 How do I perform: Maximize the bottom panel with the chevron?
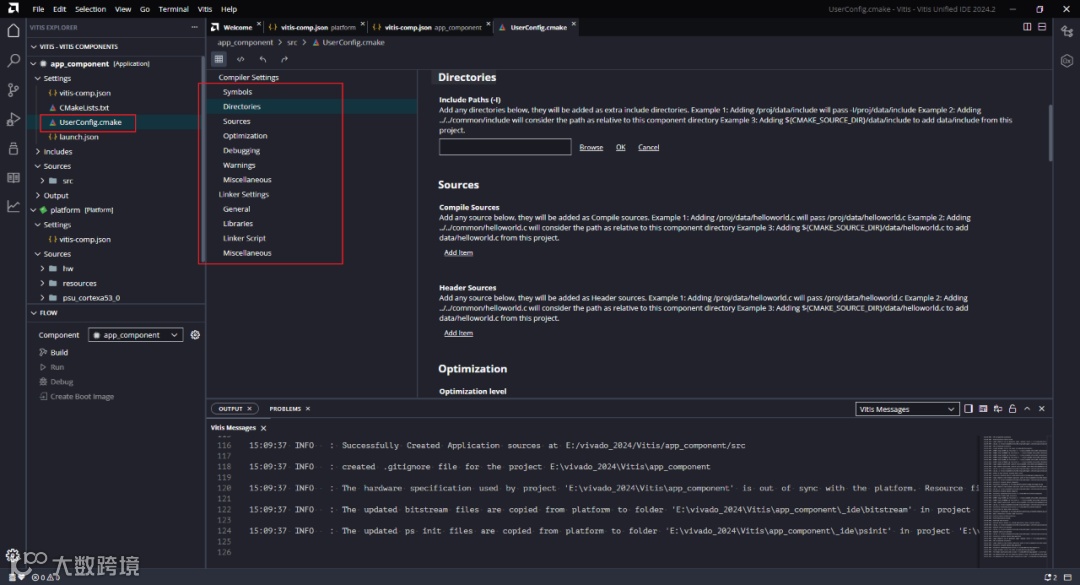[1027, 409]
